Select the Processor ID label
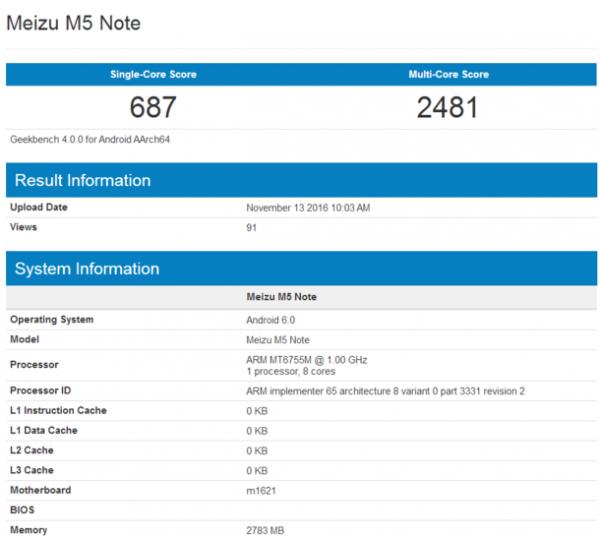600x538 pixels. point(40,391)
